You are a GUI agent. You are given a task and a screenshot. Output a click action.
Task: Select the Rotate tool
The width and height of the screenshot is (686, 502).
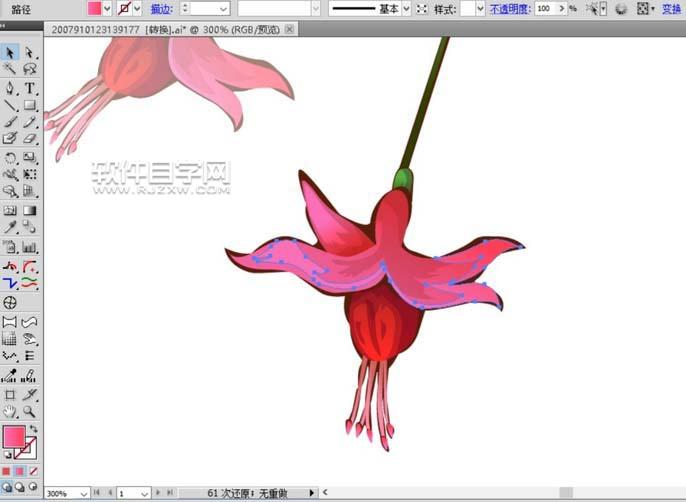point(10,157)
